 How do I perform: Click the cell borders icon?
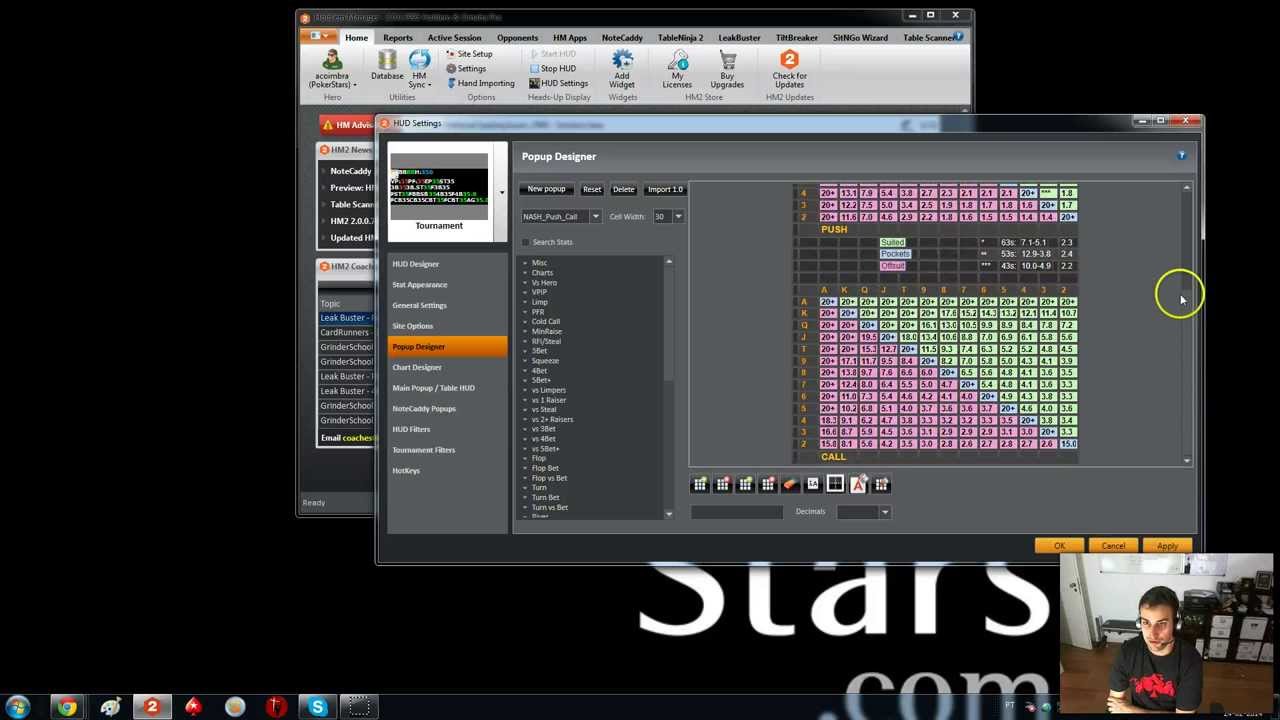pos(835,484)
